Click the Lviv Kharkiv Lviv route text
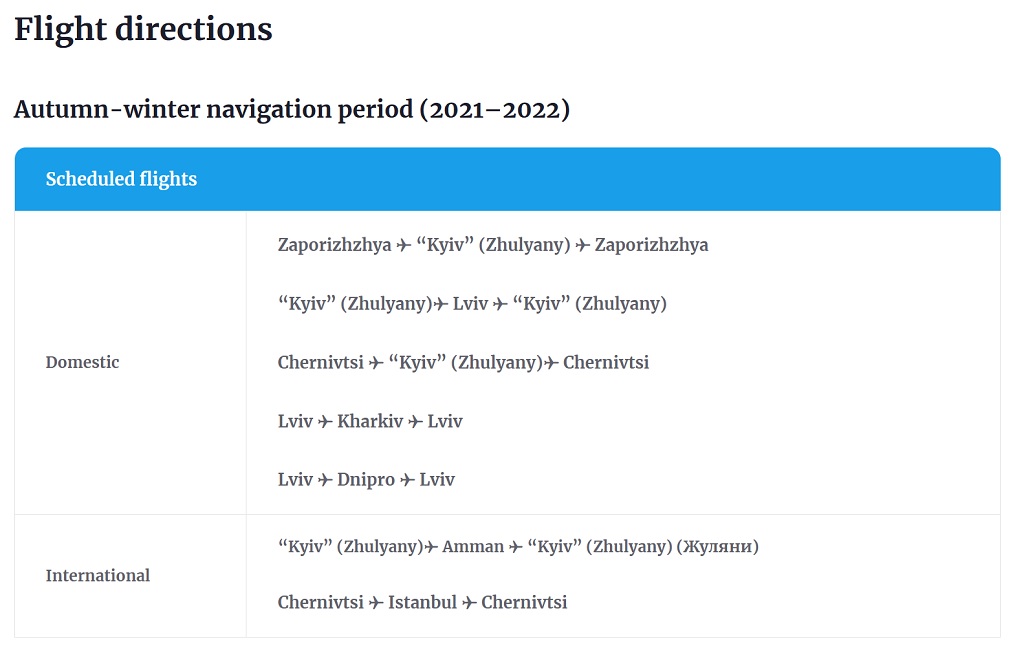Screen dimensions: 1024x657 point(370,422)
